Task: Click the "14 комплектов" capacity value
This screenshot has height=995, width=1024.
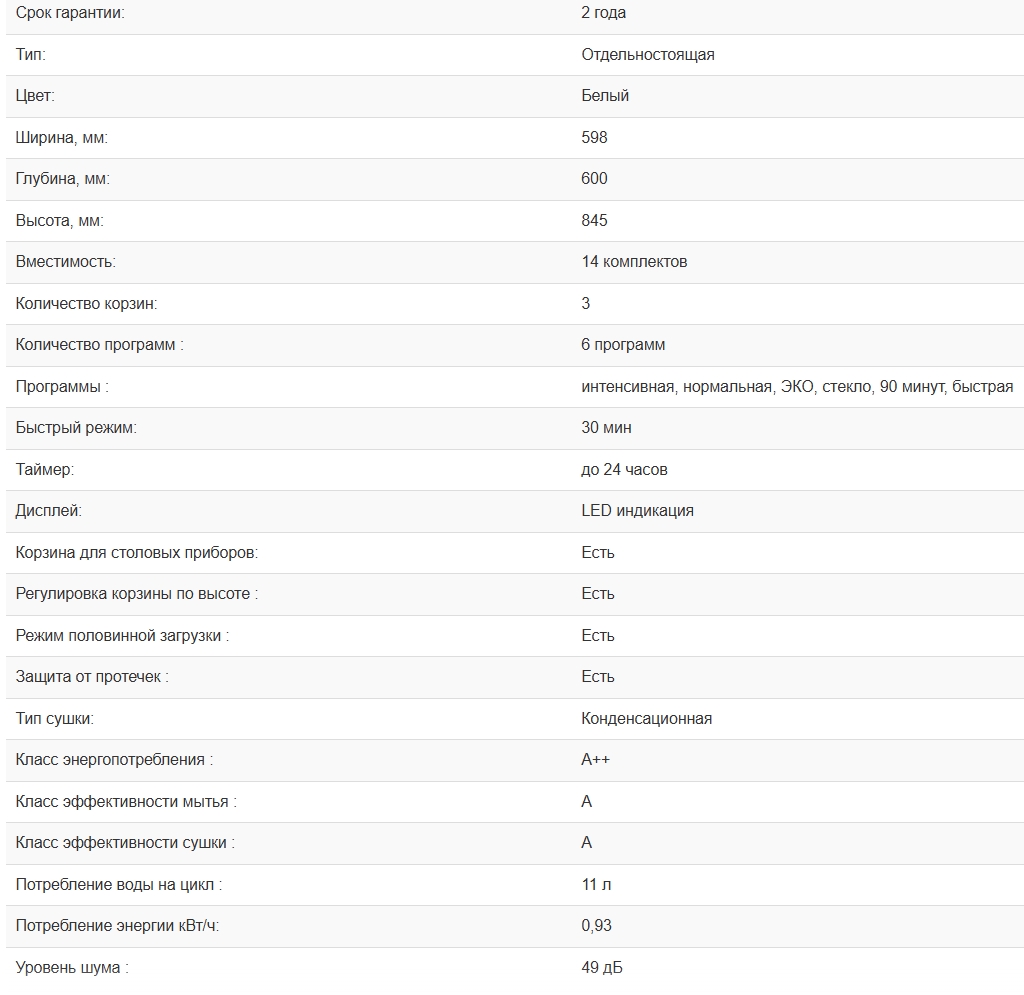Action: click(634, 262)
